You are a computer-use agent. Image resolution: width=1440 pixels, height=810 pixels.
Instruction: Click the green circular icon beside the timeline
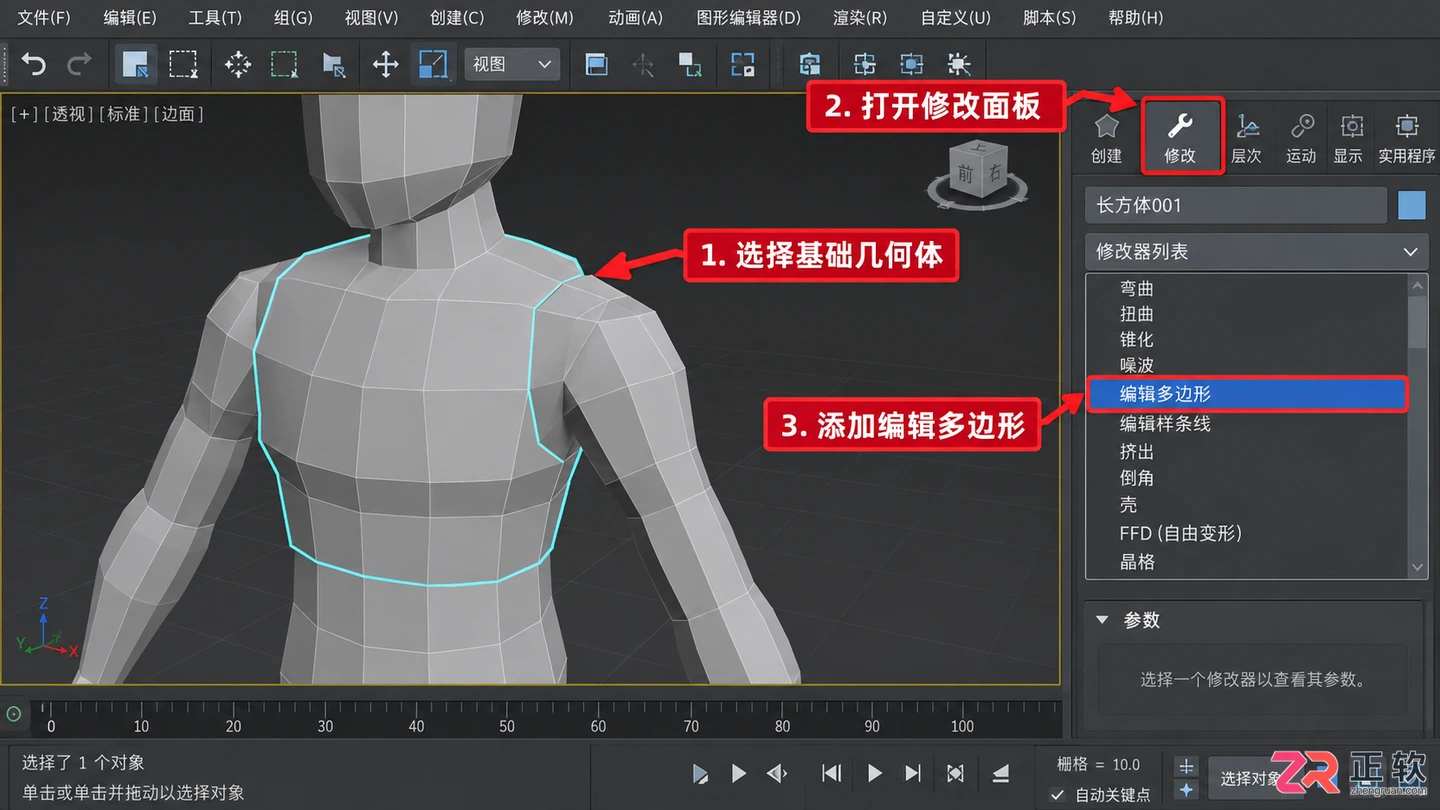point(14,714)
